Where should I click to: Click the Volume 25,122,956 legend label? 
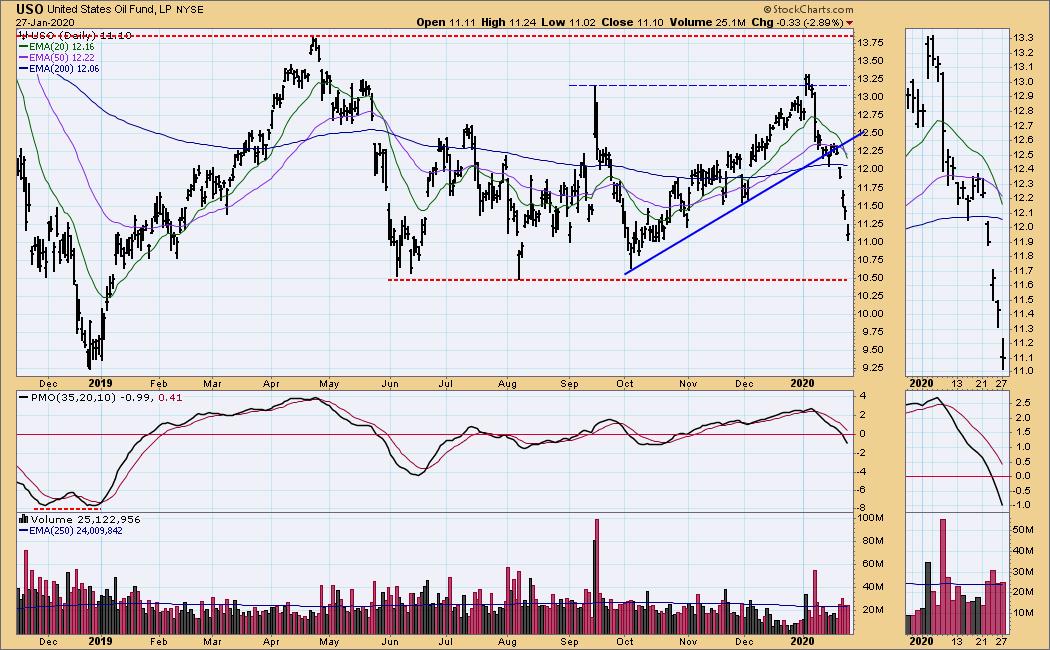pos(86,519)
